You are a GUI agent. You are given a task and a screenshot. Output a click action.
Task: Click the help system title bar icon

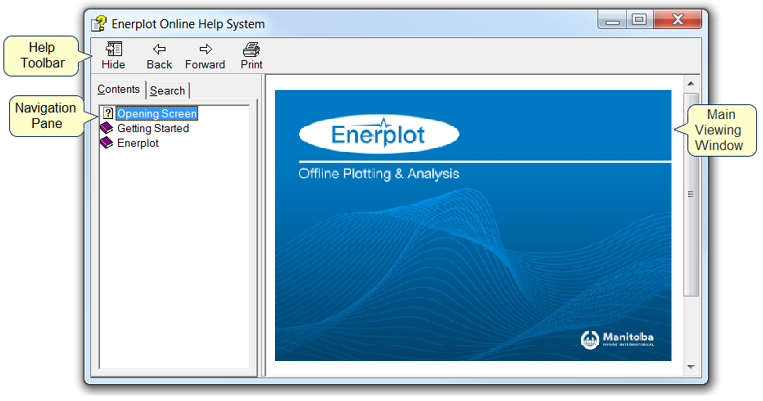[99, 22]
